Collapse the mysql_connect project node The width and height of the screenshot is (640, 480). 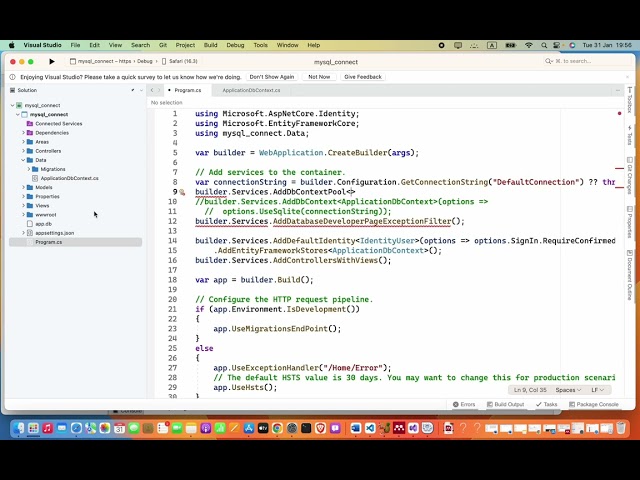pyautogui.click(x=18, y=115)
